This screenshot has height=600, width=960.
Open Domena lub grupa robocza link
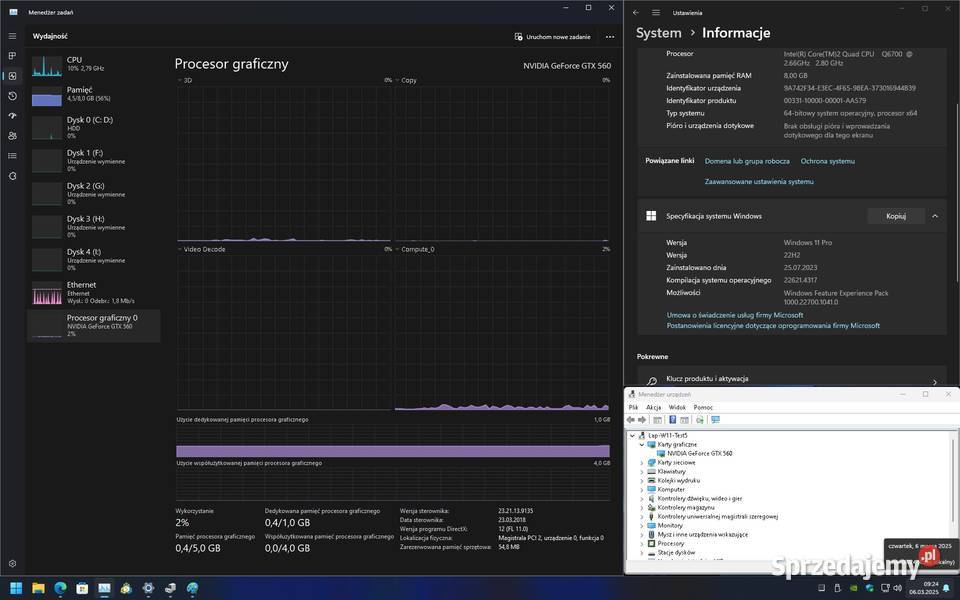tap(747, 161)
